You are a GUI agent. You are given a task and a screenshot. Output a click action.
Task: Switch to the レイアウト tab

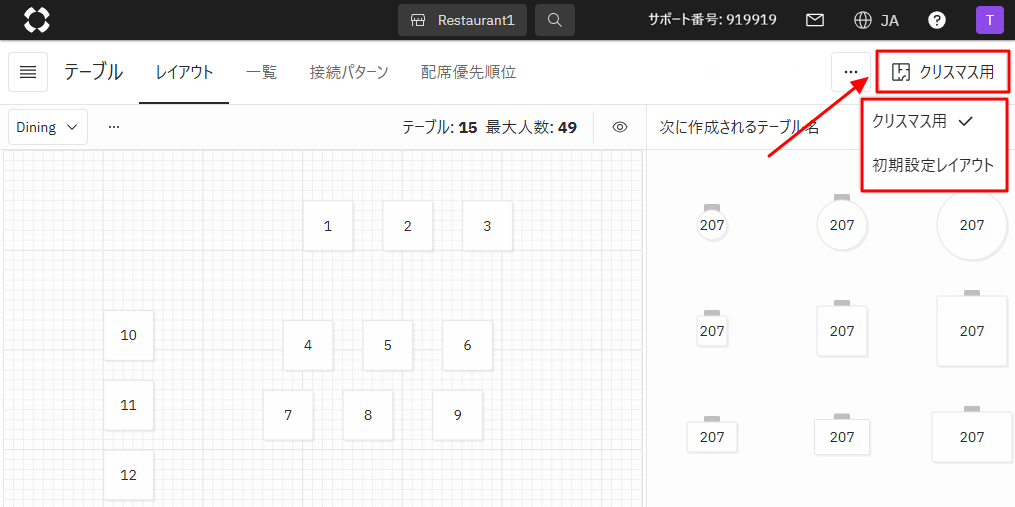pos(184,73)
